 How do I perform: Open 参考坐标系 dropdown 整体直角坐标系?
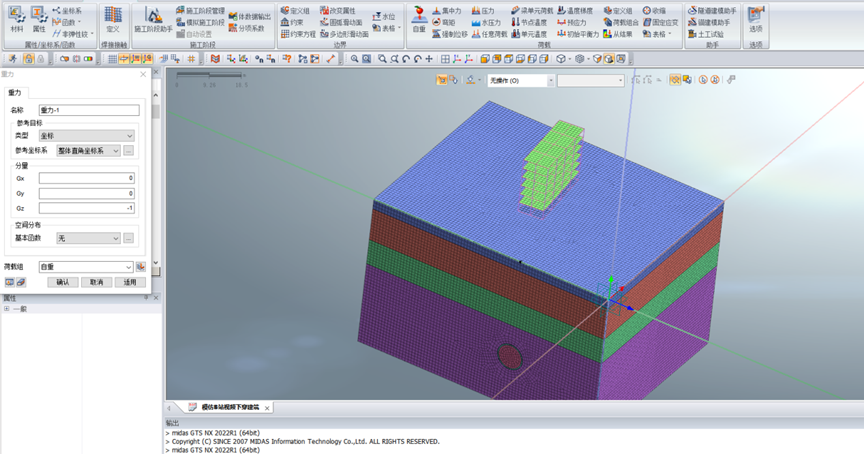(x=88, y=150)
